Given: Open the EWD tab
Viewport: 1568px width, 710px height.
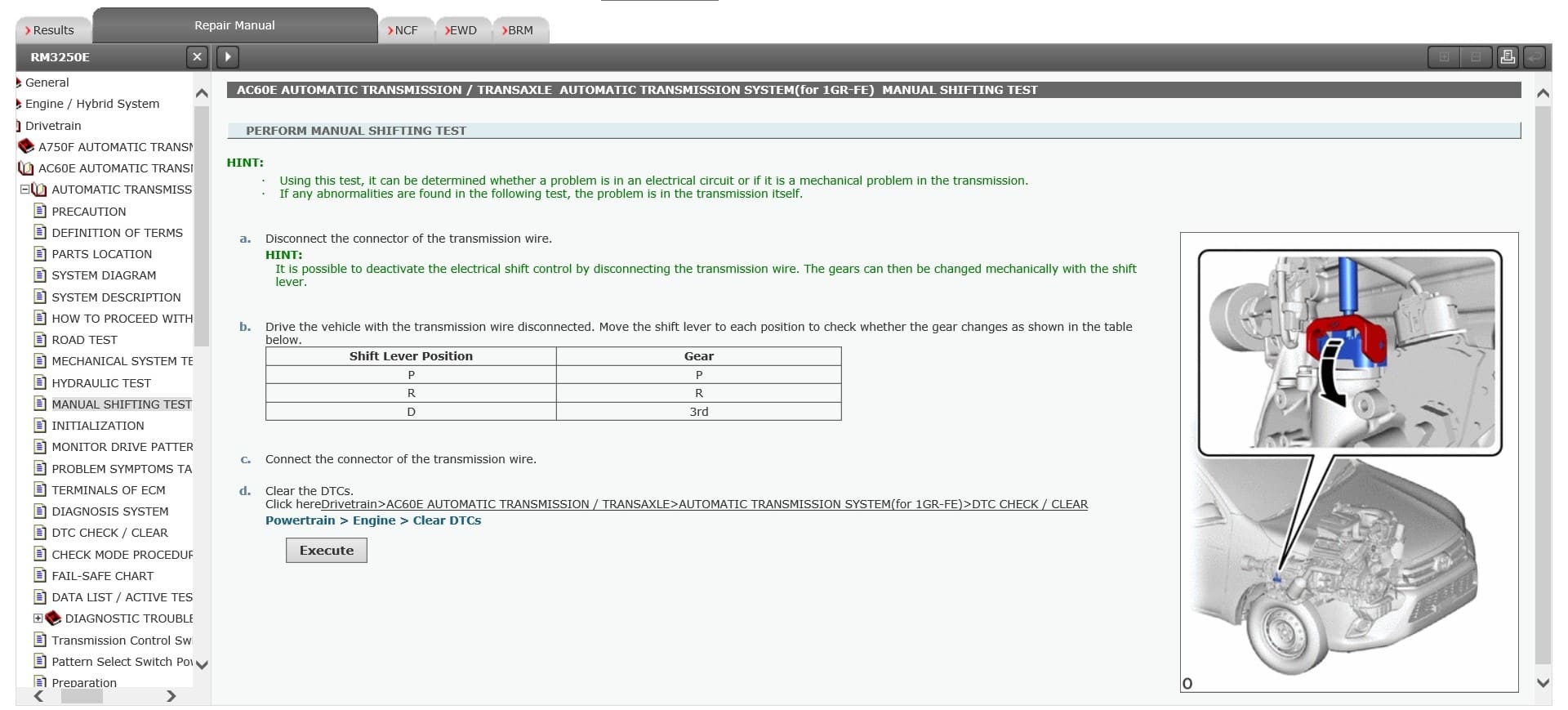Looking at the screenshot, I should (x=462, y=30).
